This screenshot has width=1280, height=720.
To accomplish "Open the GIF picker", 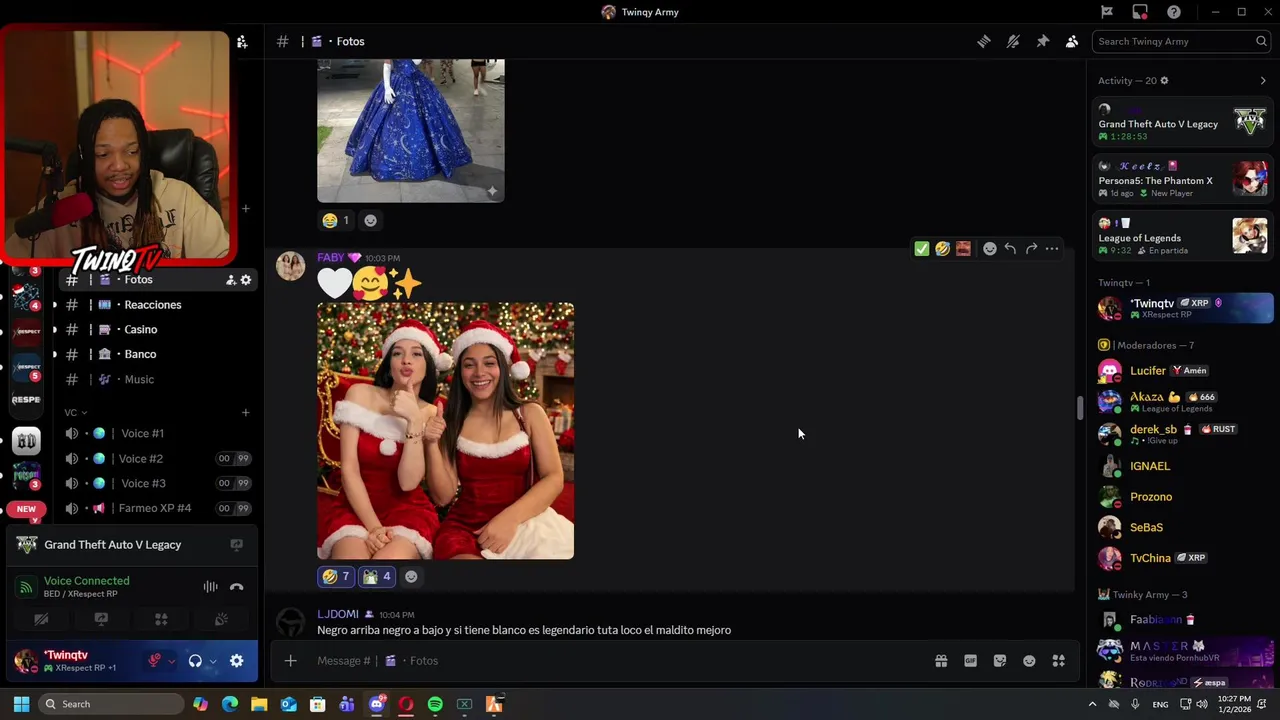I will [970, 661].
